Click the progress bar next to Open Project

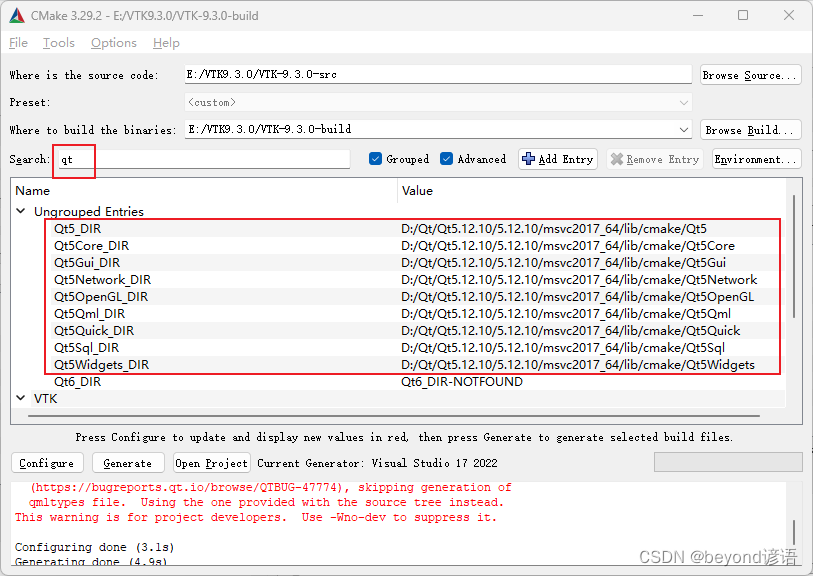click(727, 461)
